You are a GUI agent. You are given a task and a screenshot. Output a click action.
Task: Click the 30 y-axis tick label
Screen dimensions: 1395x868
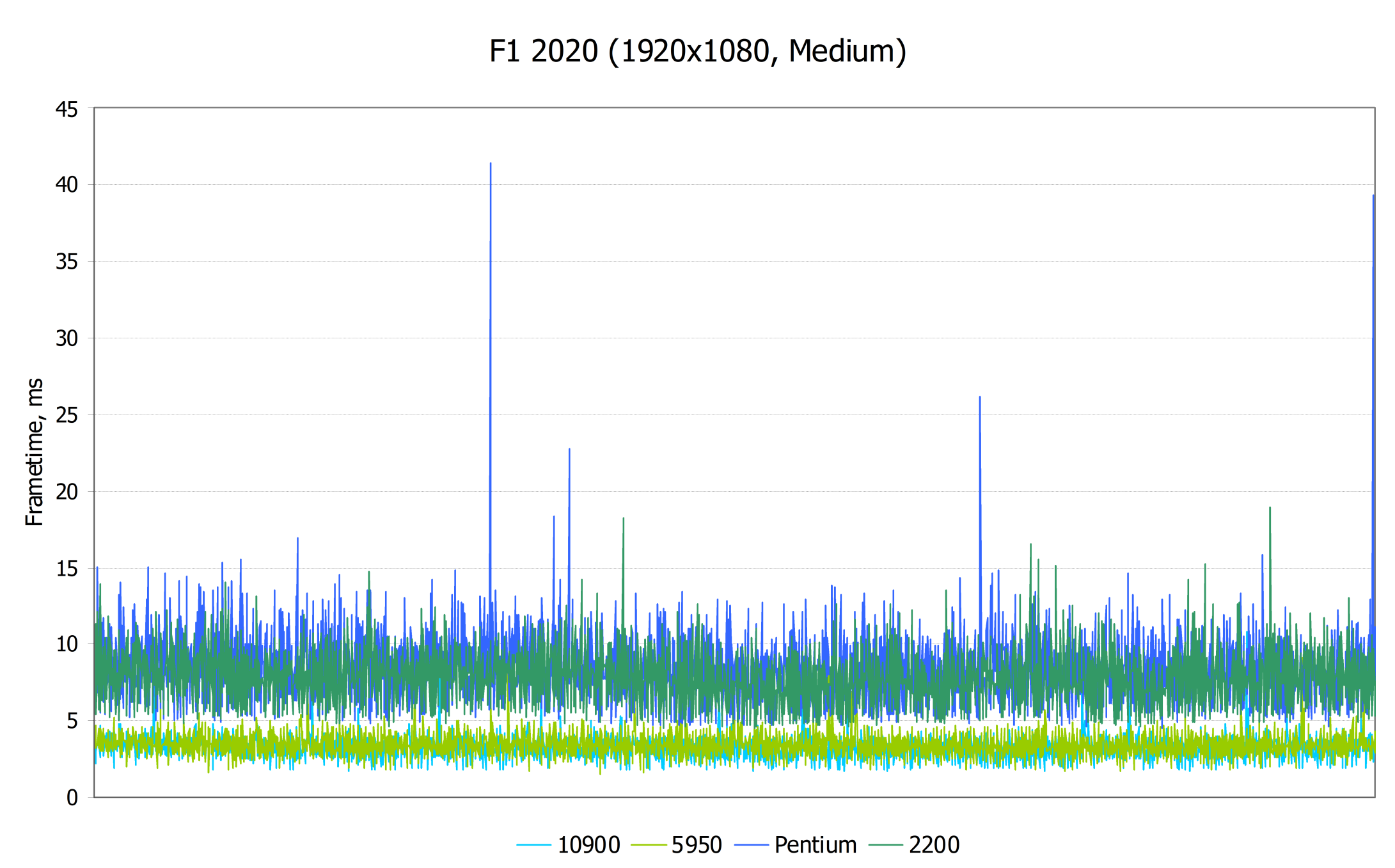coord(67,338)
